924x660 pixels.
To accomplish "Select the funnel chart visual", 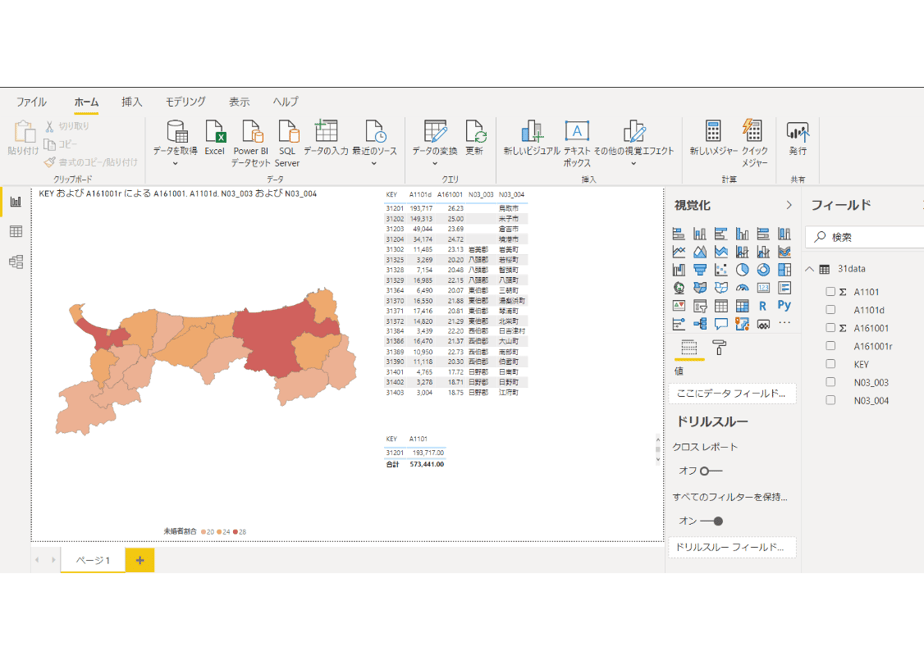I will [699, 270].
